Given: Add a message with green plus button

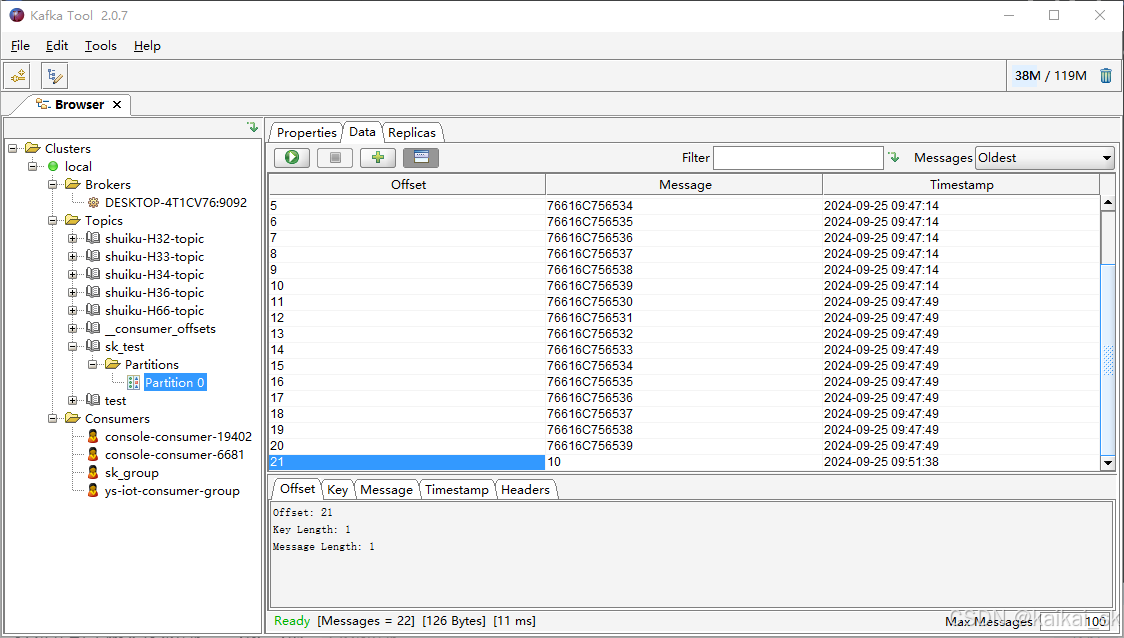Looking at the screenshot, I should [x=378, y=158].
